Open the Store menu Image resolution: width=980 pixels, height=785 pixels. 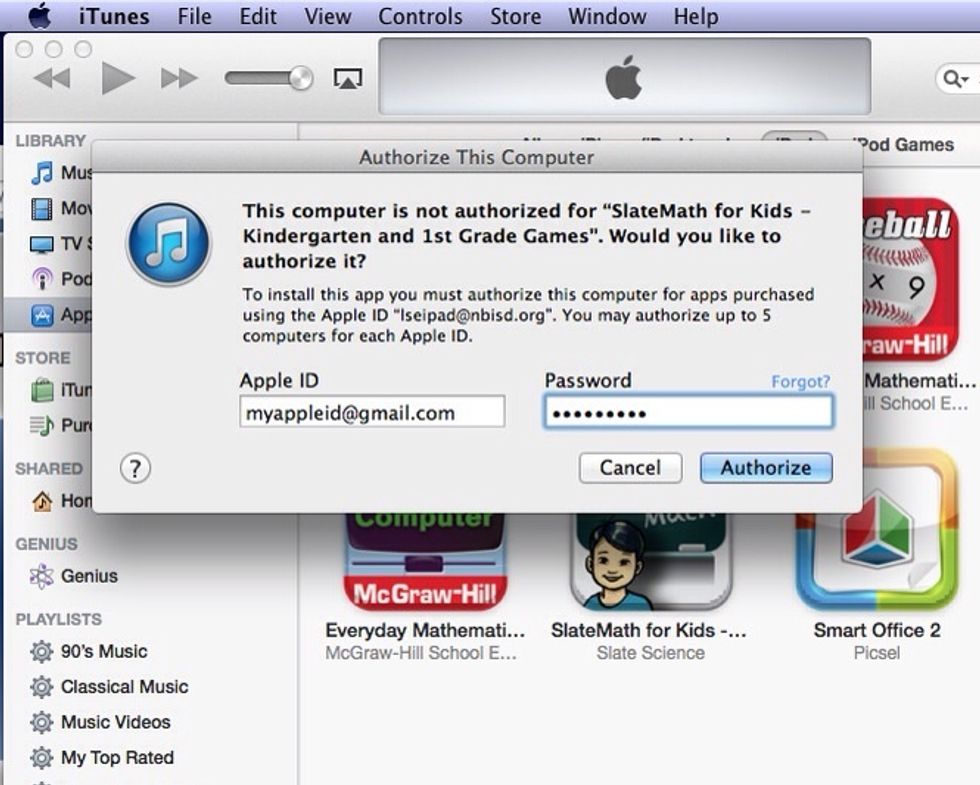point(515,16)
